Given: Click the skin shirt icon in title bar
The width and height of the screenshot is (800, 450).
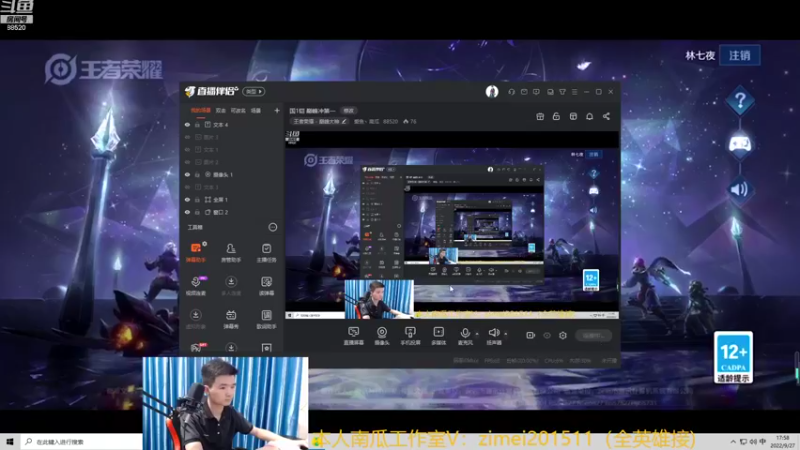Looking at the screenshot, I should click(x=562, y=92).
